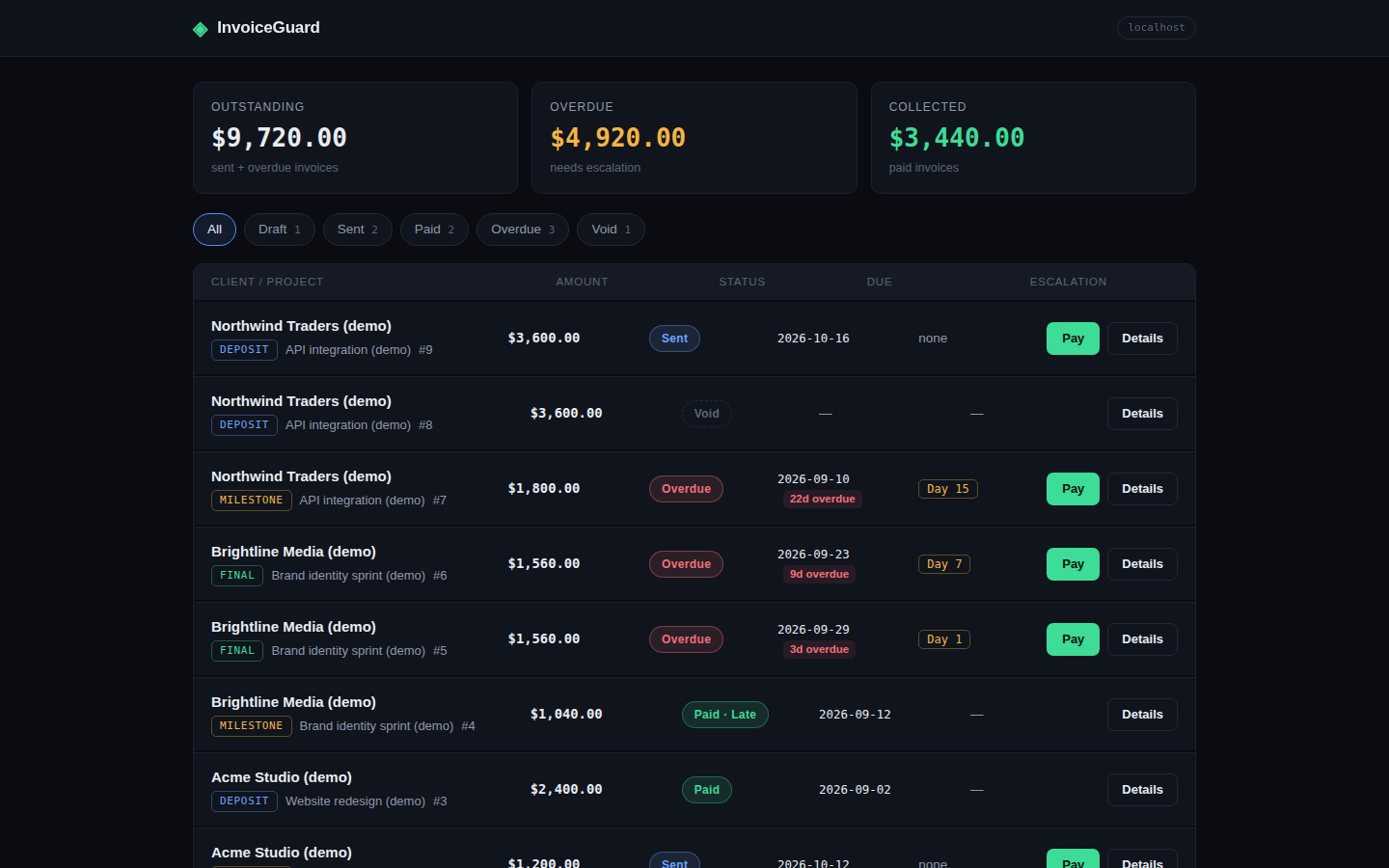1389x868 pixels.
Task: View Details for Acme Studio invoice #3
Action: pos(1142,790)
